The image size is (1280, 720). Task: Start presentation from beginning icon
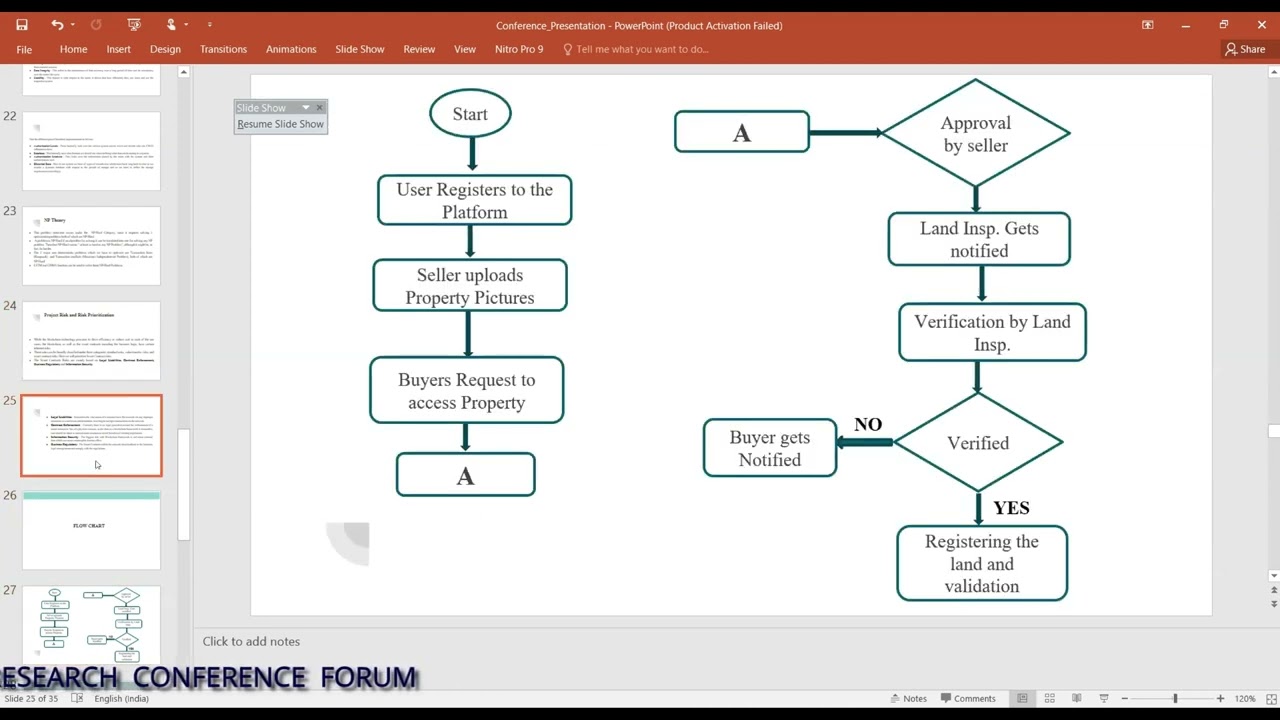pyautogui.click(x=135, y=25)
